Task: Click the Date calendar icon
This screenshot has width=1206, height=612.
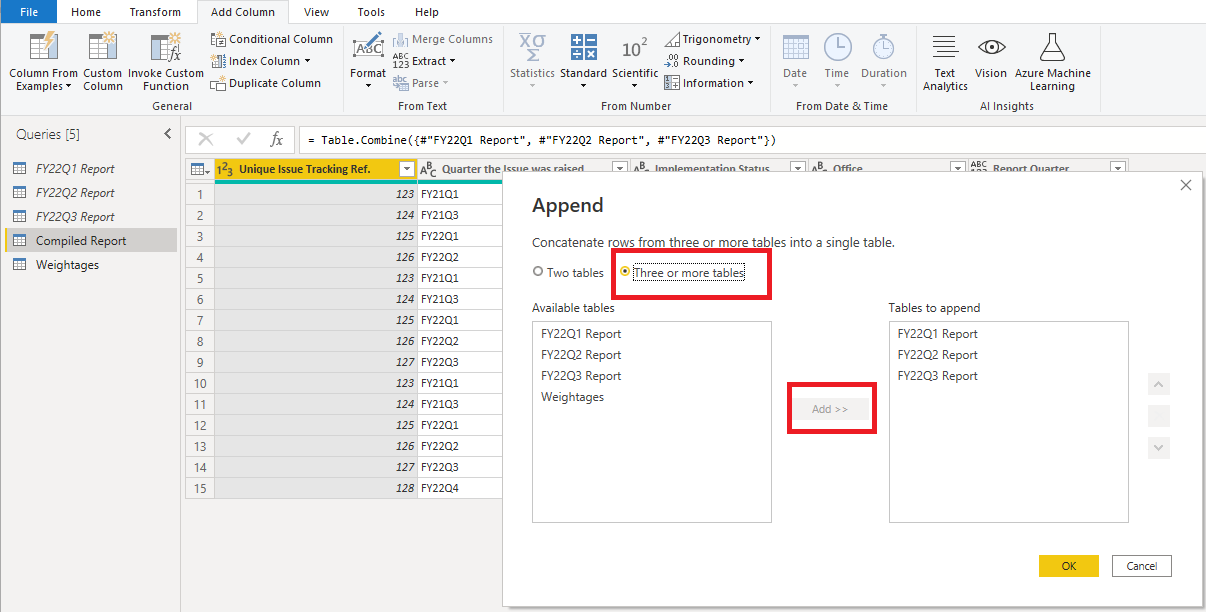Action: 795,48
